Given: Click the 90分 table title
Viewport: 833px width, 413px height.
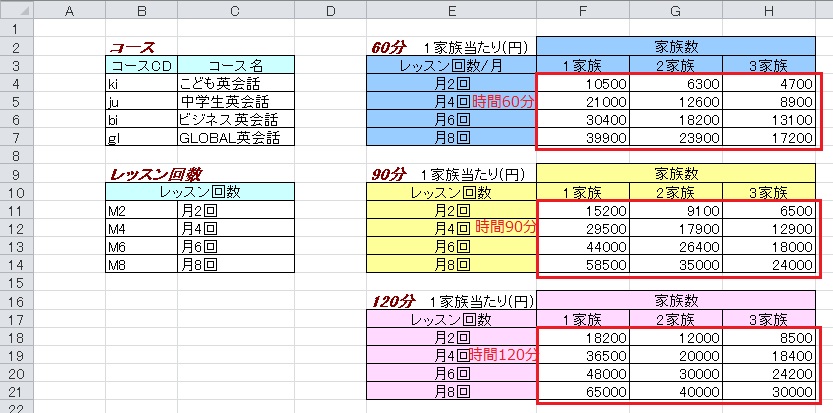Looking at the screenshot, I should tap(388, 174).
